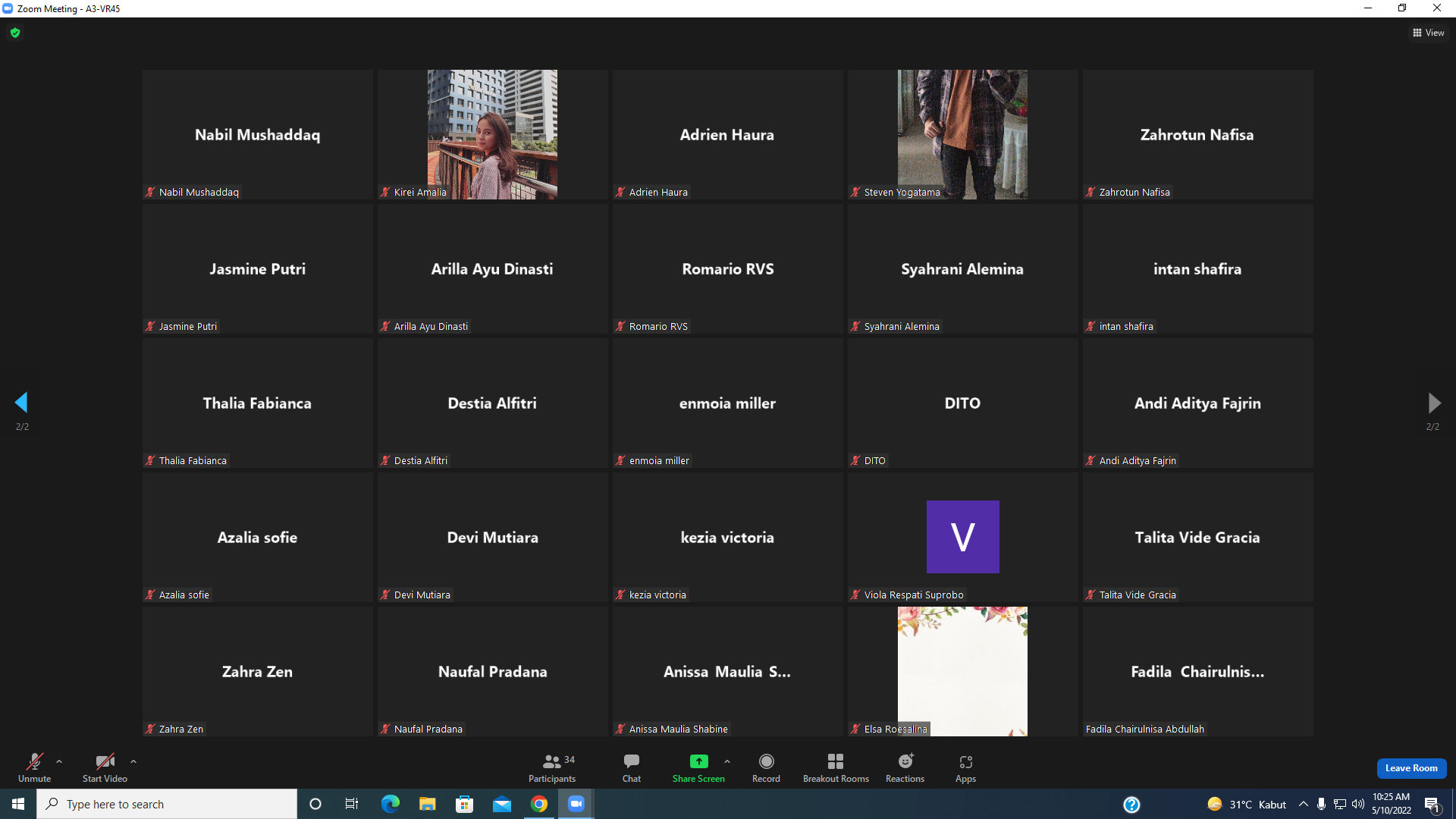Click the taskbar search box
Viewport: 1456px width, 819px height.
167,804
